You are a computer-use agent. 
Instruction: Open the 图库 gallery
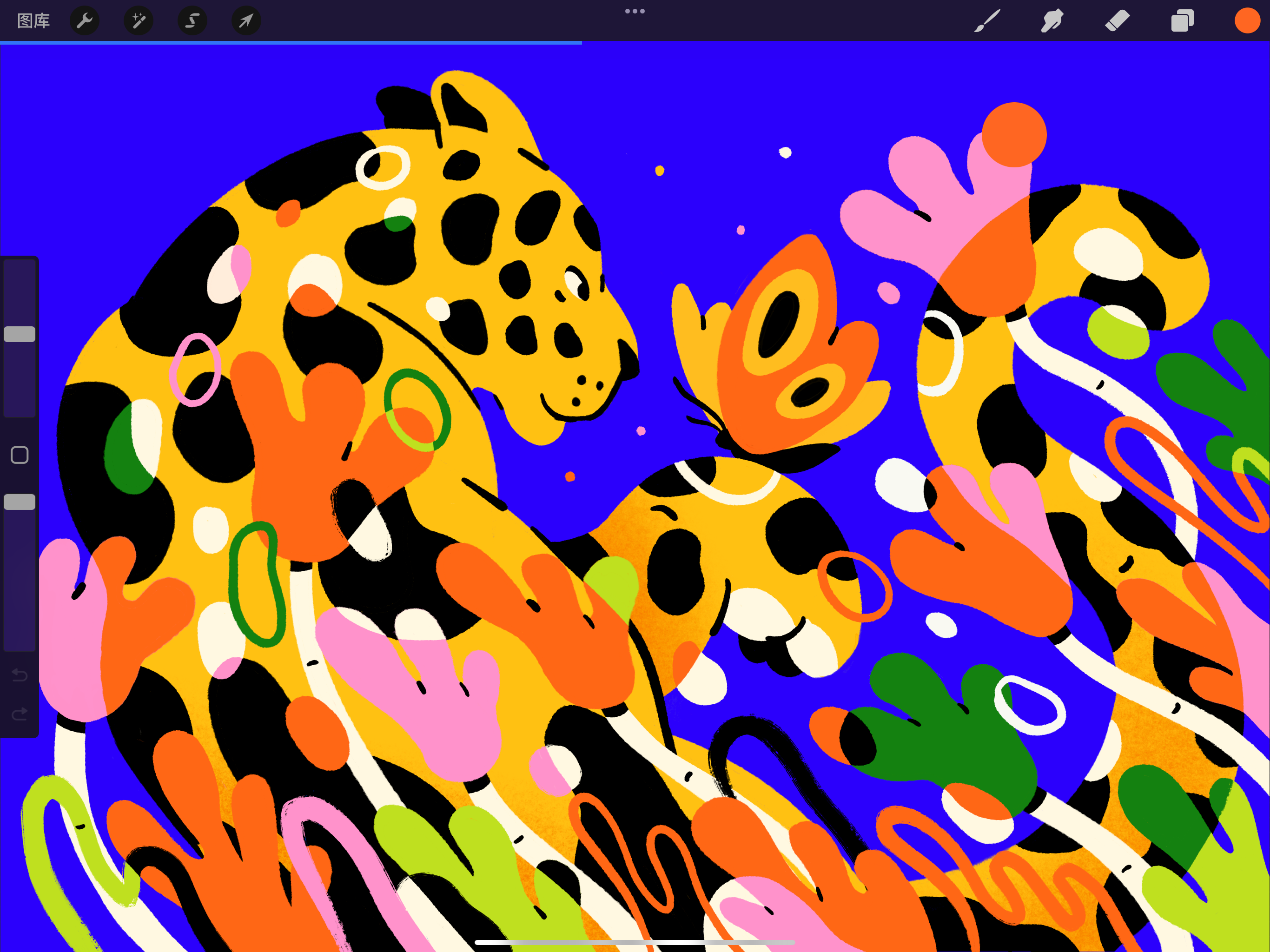coord(33,21)
